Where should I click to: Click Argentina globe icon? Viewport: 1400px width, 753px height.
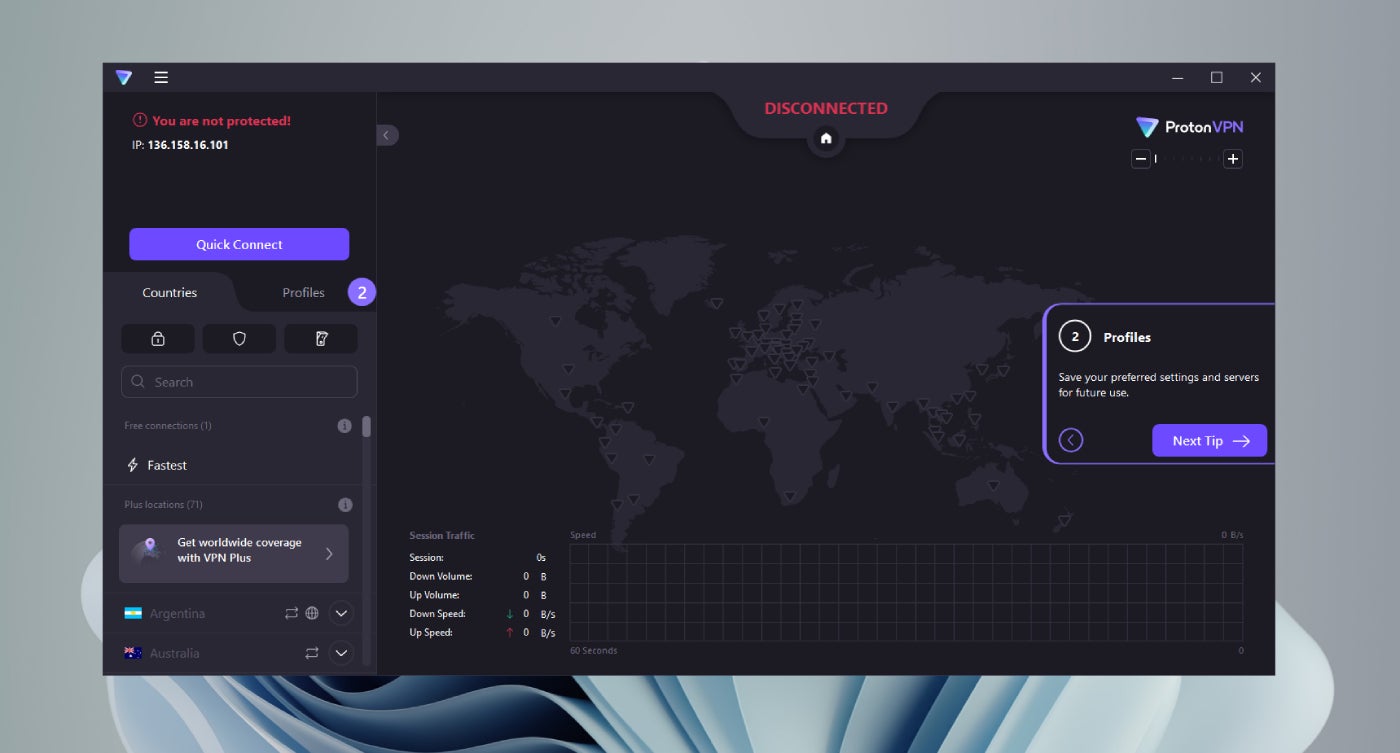tap(312, 613)
